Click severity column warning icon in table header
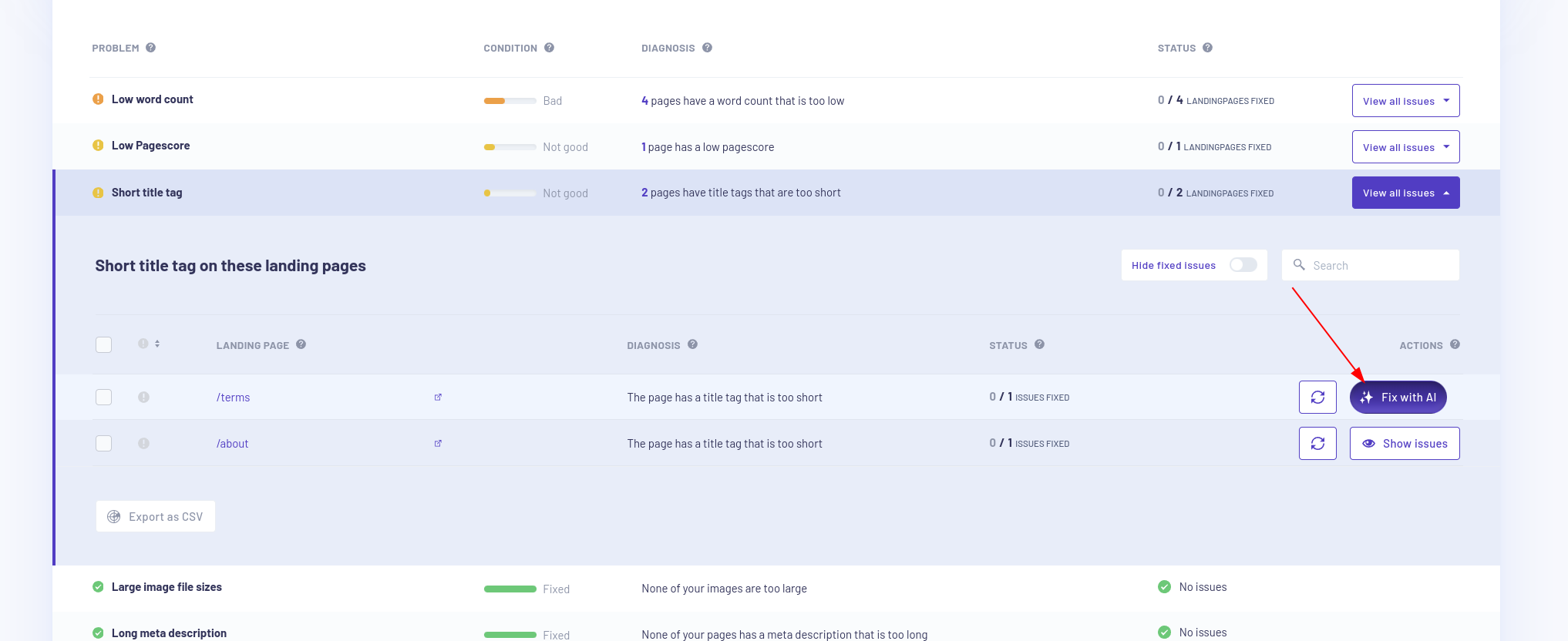 point(143,344)
